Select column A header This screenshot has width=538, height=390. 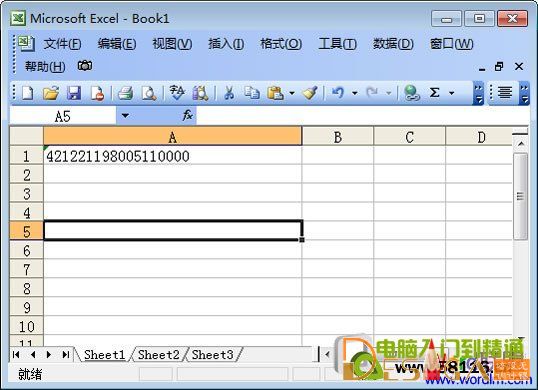[173, 137]
